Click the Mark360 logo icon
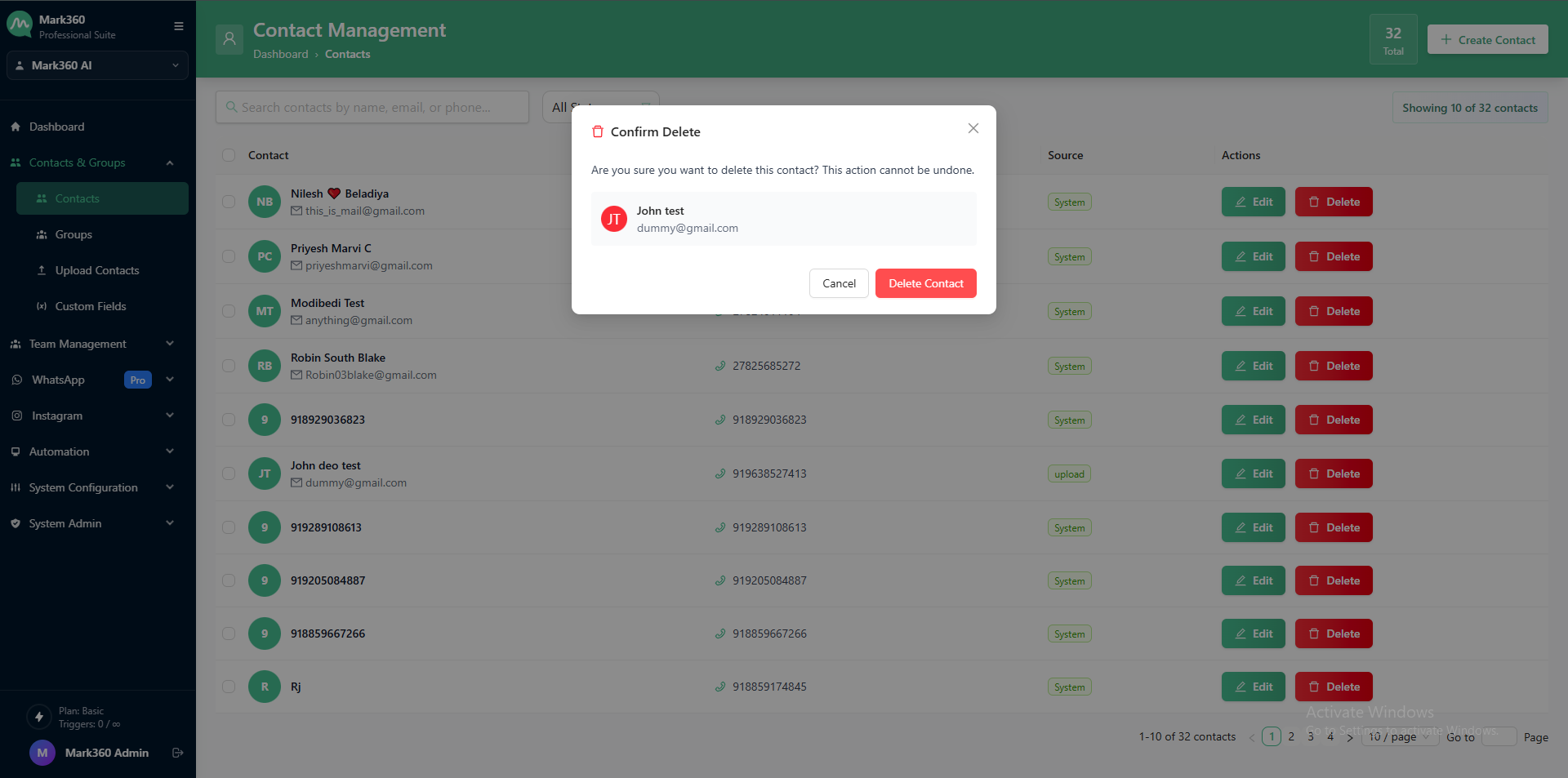Image resolution: width=1568 pixels, height=778 pixels. pyautogui.click(x=20, y=25)
